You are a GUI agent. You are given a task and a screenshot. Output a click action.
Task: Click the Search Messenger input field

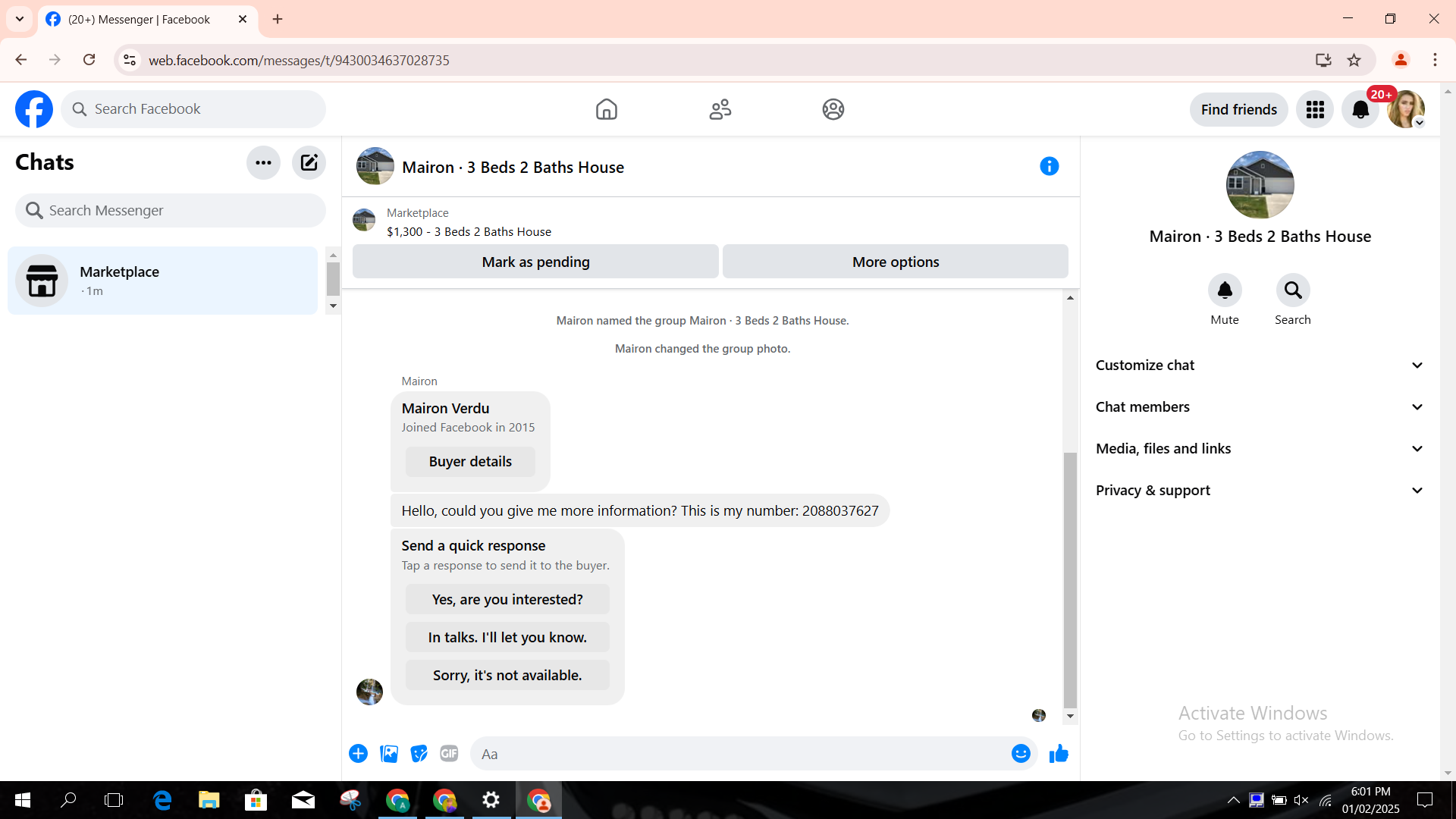tap(171, 211)
